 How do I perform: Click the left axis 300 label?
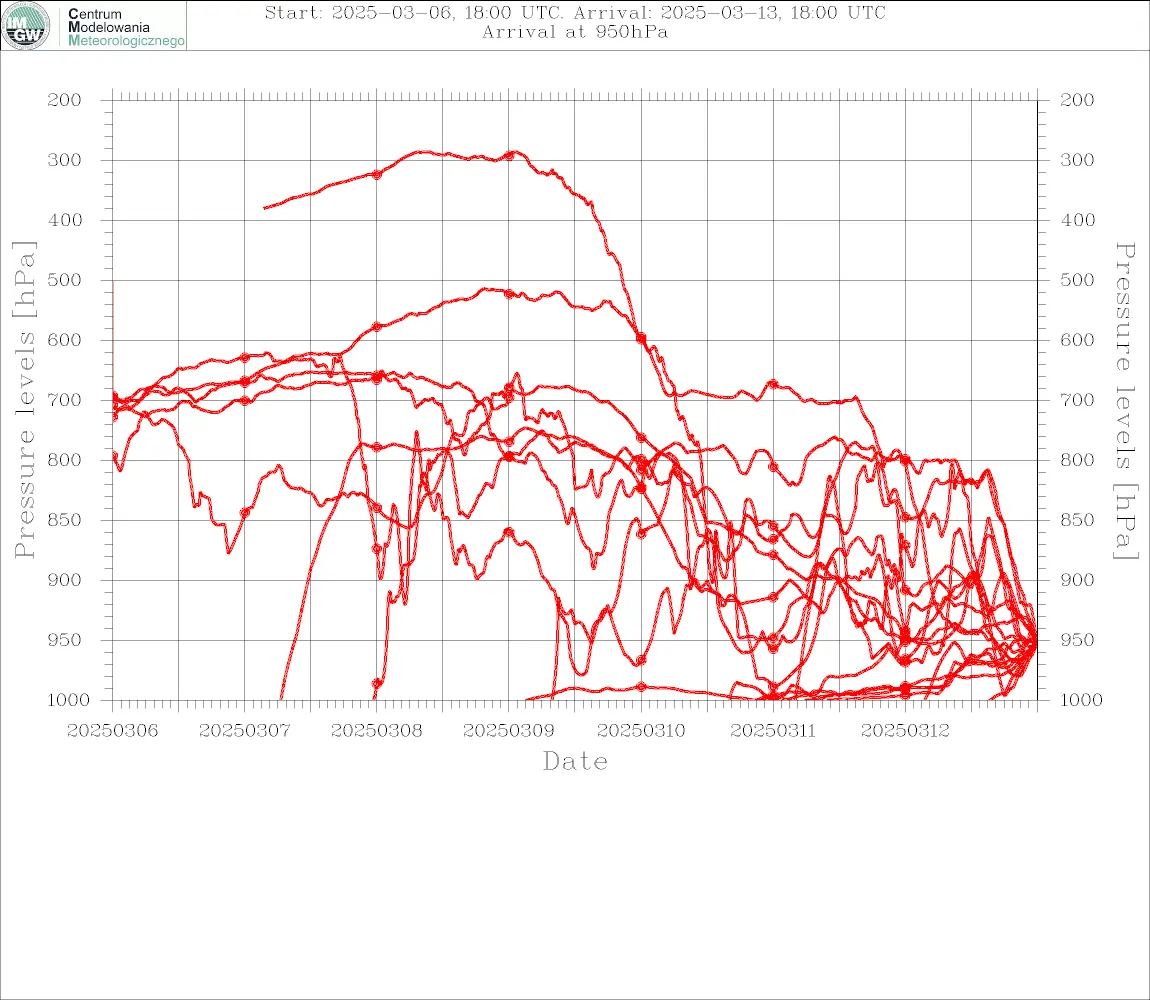tap(64, 160)
